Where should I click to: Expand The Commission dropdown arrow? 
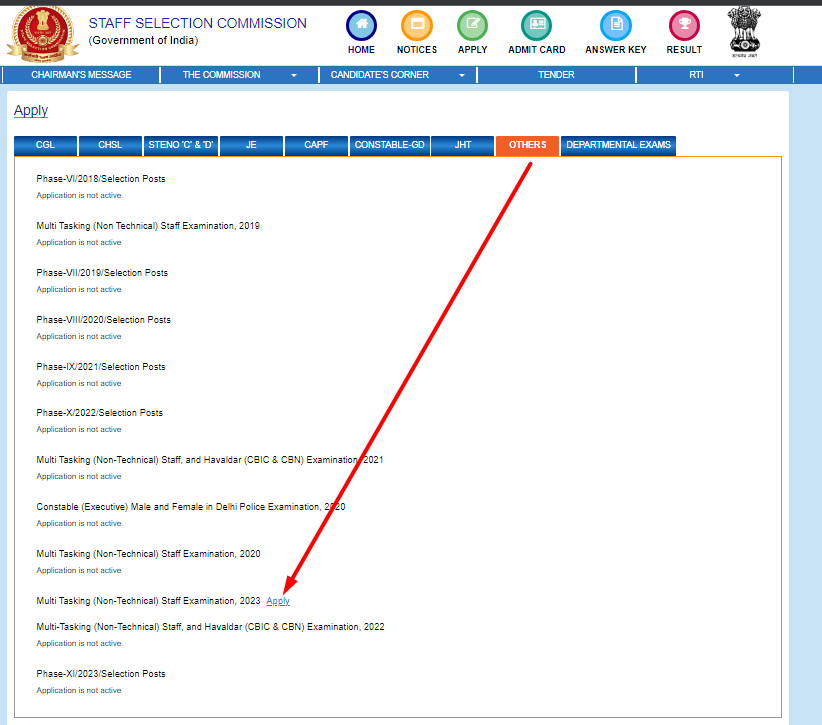point(294,75)
